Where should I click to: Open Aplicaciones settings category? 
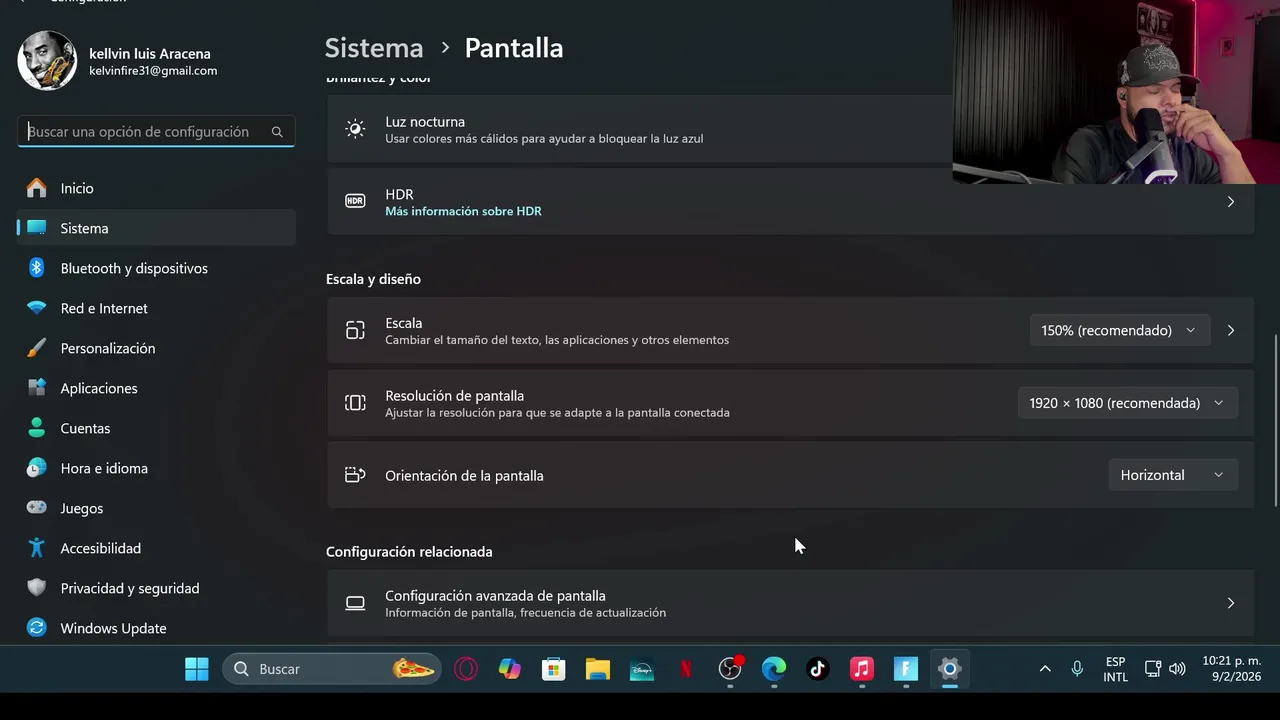pyautogui.click(x=156, y=388)
